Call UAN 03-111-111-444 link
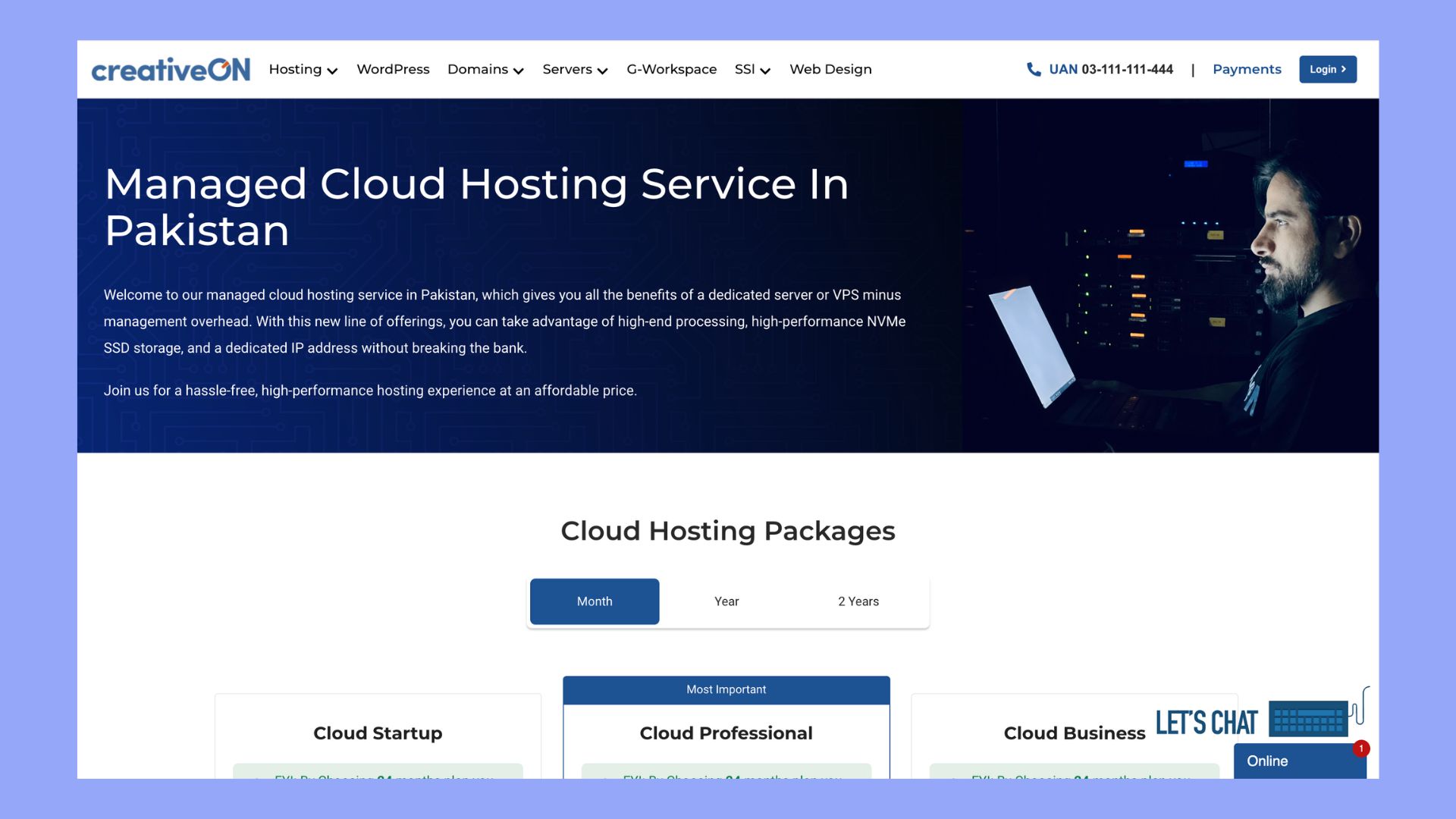The height and width of the screenshot is (819, 1456). coord(1110,69)
